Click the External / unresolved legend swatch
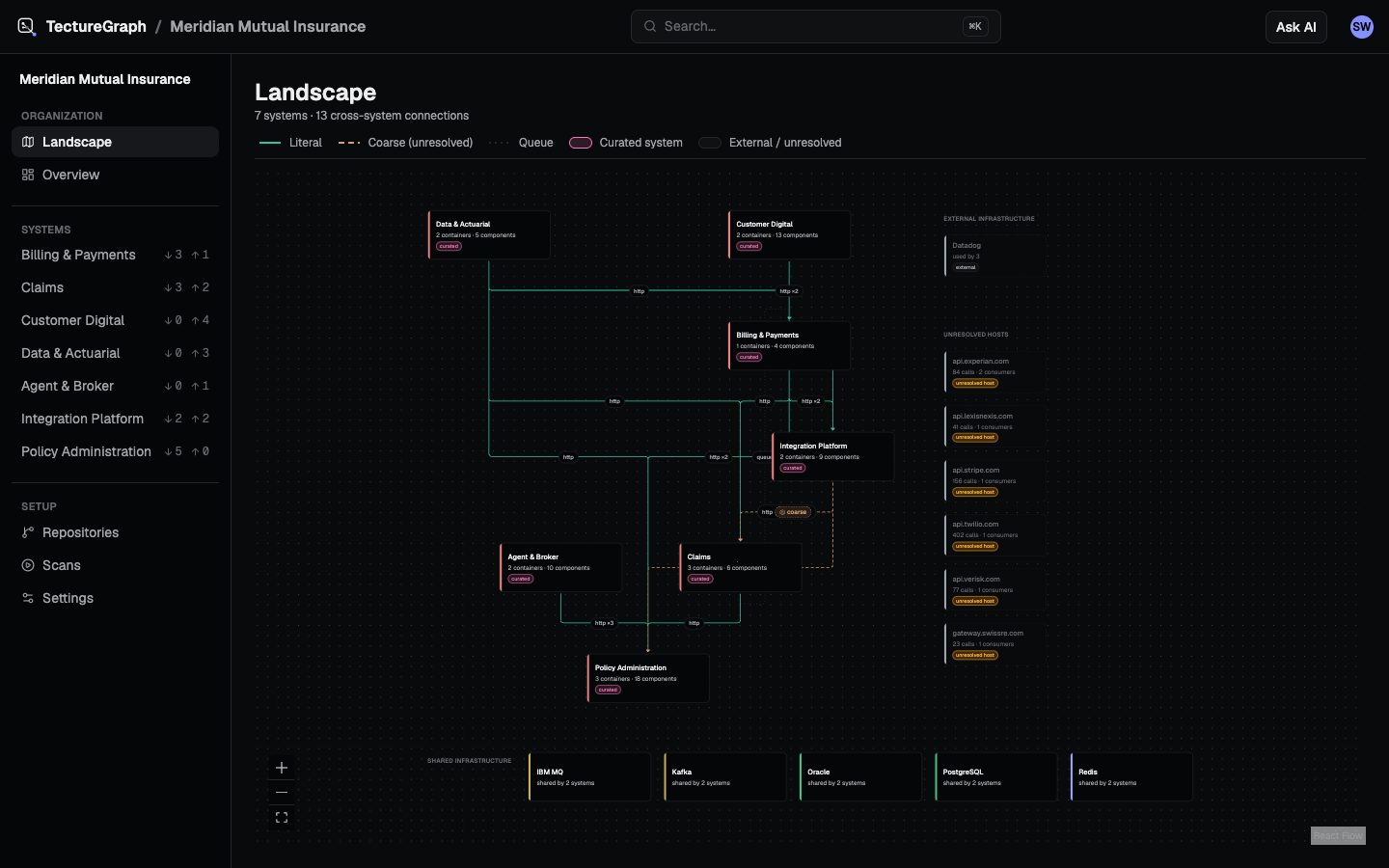Image resolution: width=1389 pixels, height=868 pixels. [710, 143]
